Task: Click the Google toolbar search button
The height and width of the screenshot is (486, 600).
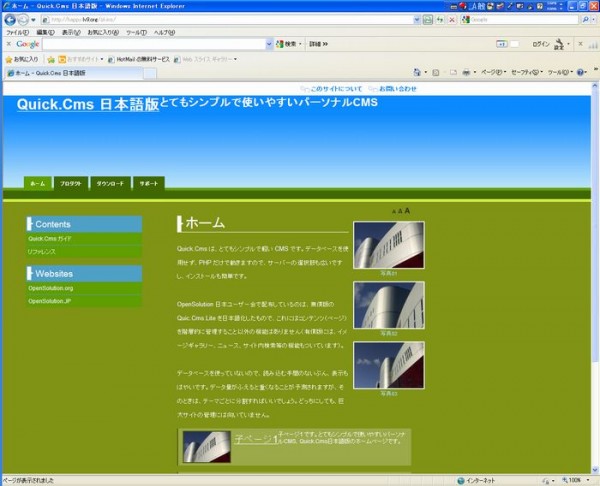Action: click(288, 44)
